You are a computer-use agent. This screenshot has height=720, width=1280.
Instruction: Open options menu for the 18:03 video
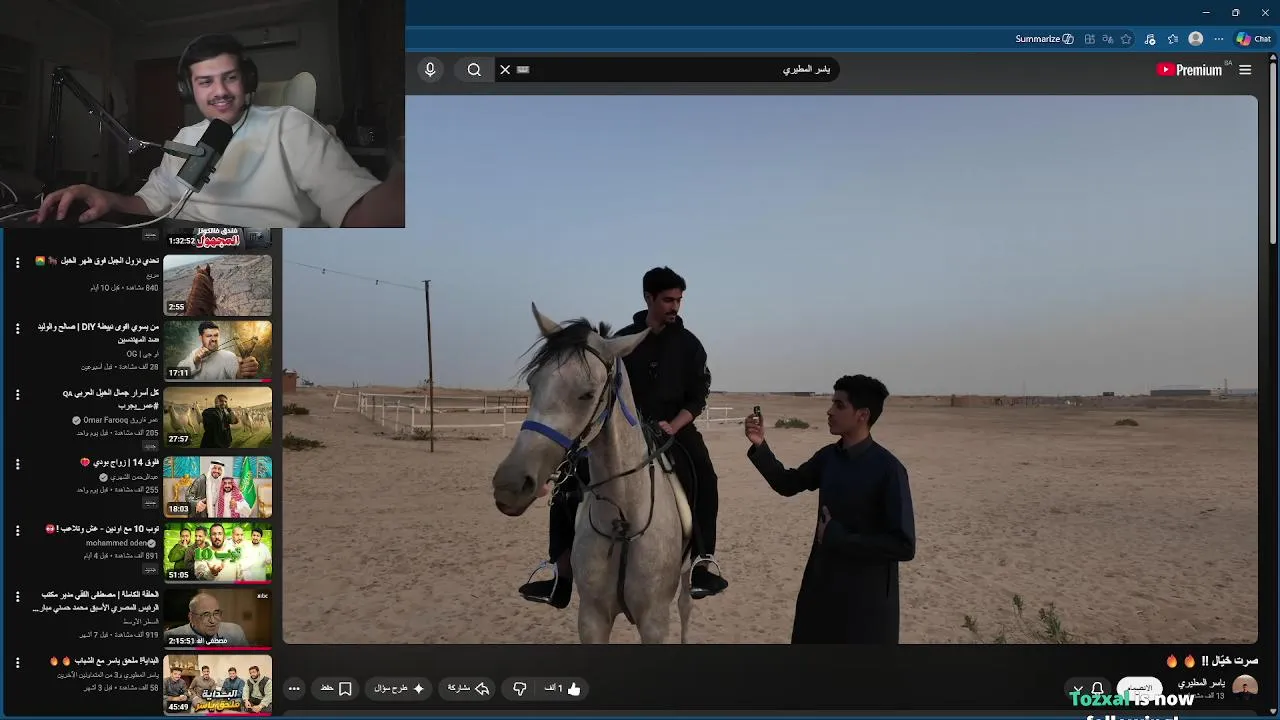(17, 464)
